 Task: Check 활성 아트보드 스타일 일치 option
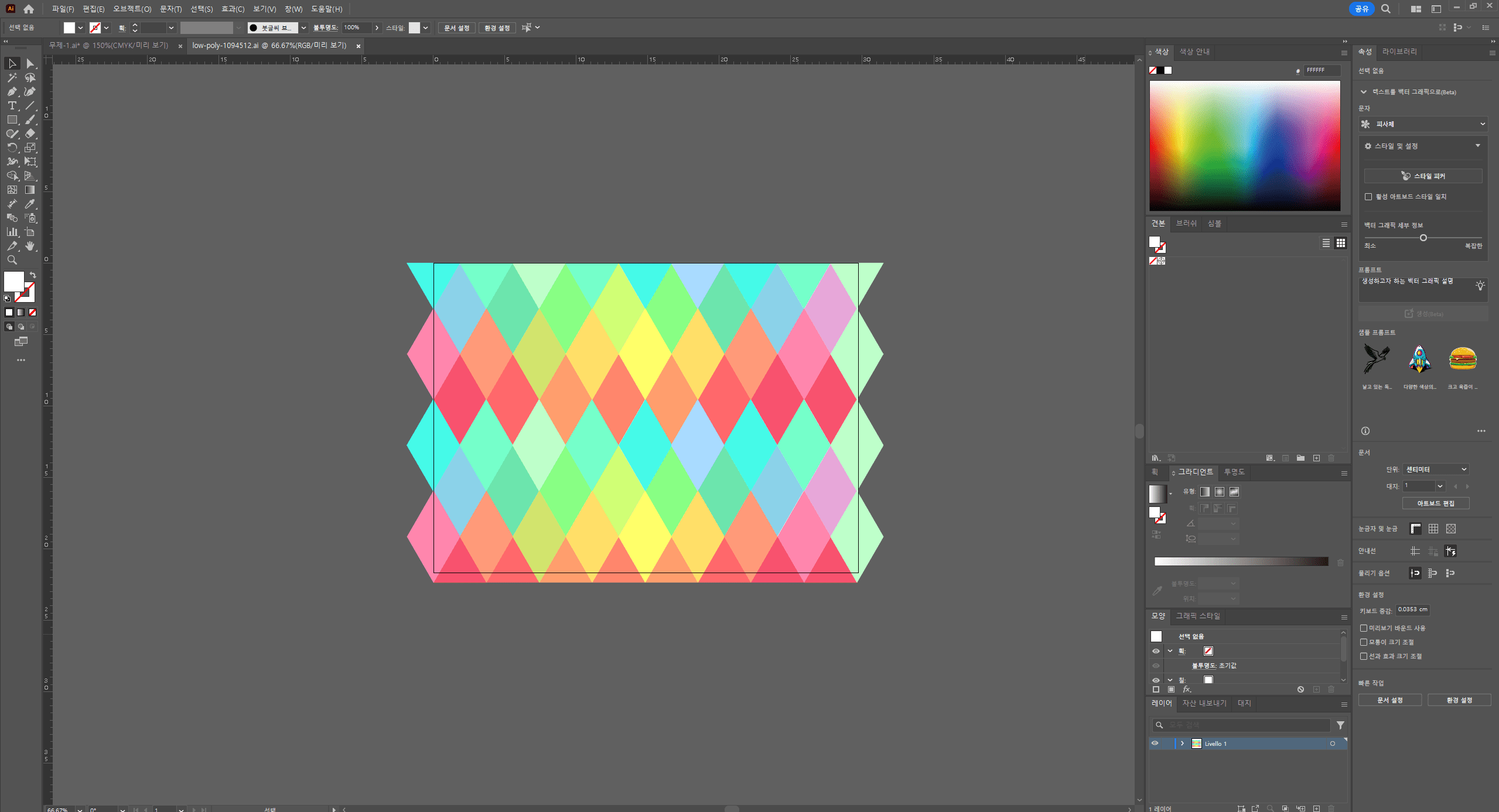(1368, 197)
